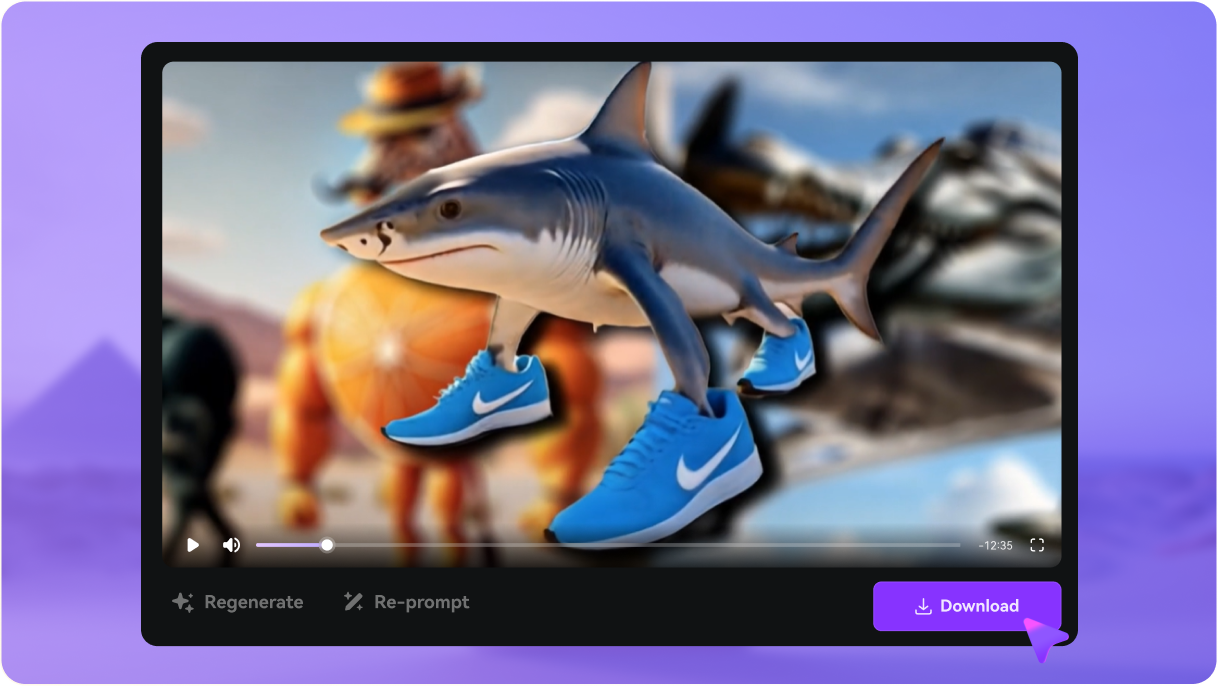
Task: Click the Regenerate button
Action: pyautogui.click(x=238, y=602)
